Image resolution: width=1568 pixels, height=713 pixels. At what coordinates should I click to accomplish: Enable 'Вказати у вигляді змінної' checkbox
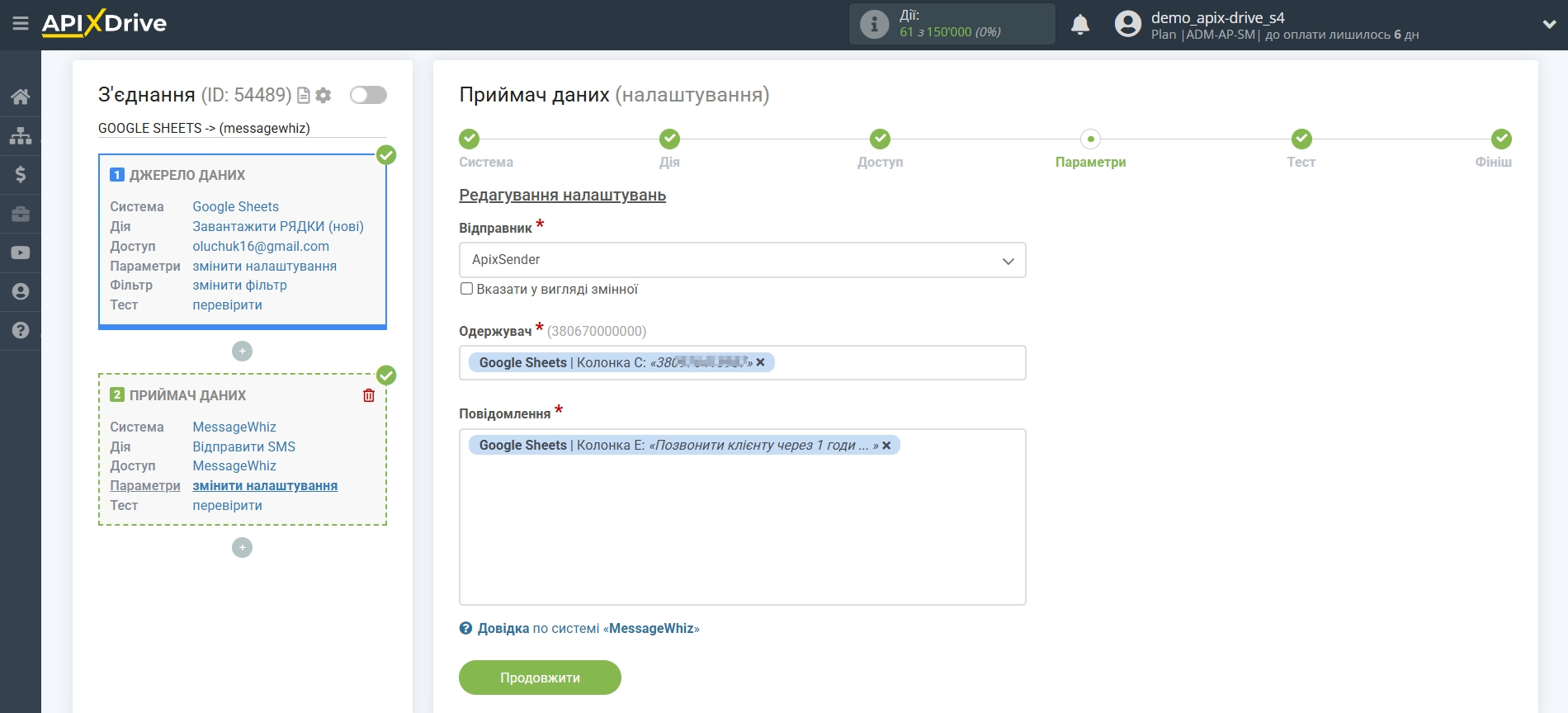point(466,289)
